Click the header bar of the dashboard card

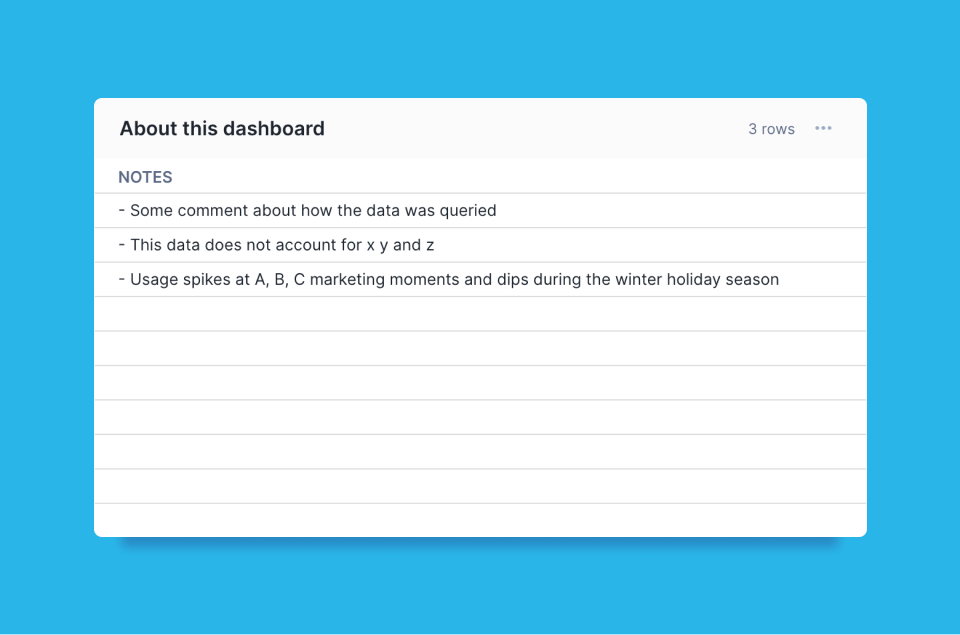tap(480, 128)
